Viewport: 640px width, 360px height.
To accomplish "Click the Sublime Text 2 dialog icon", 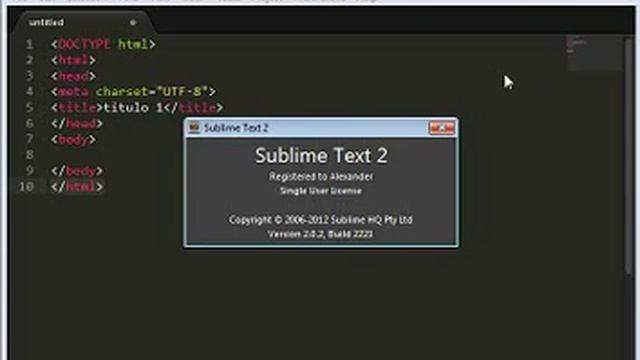I will coord(194,128).
